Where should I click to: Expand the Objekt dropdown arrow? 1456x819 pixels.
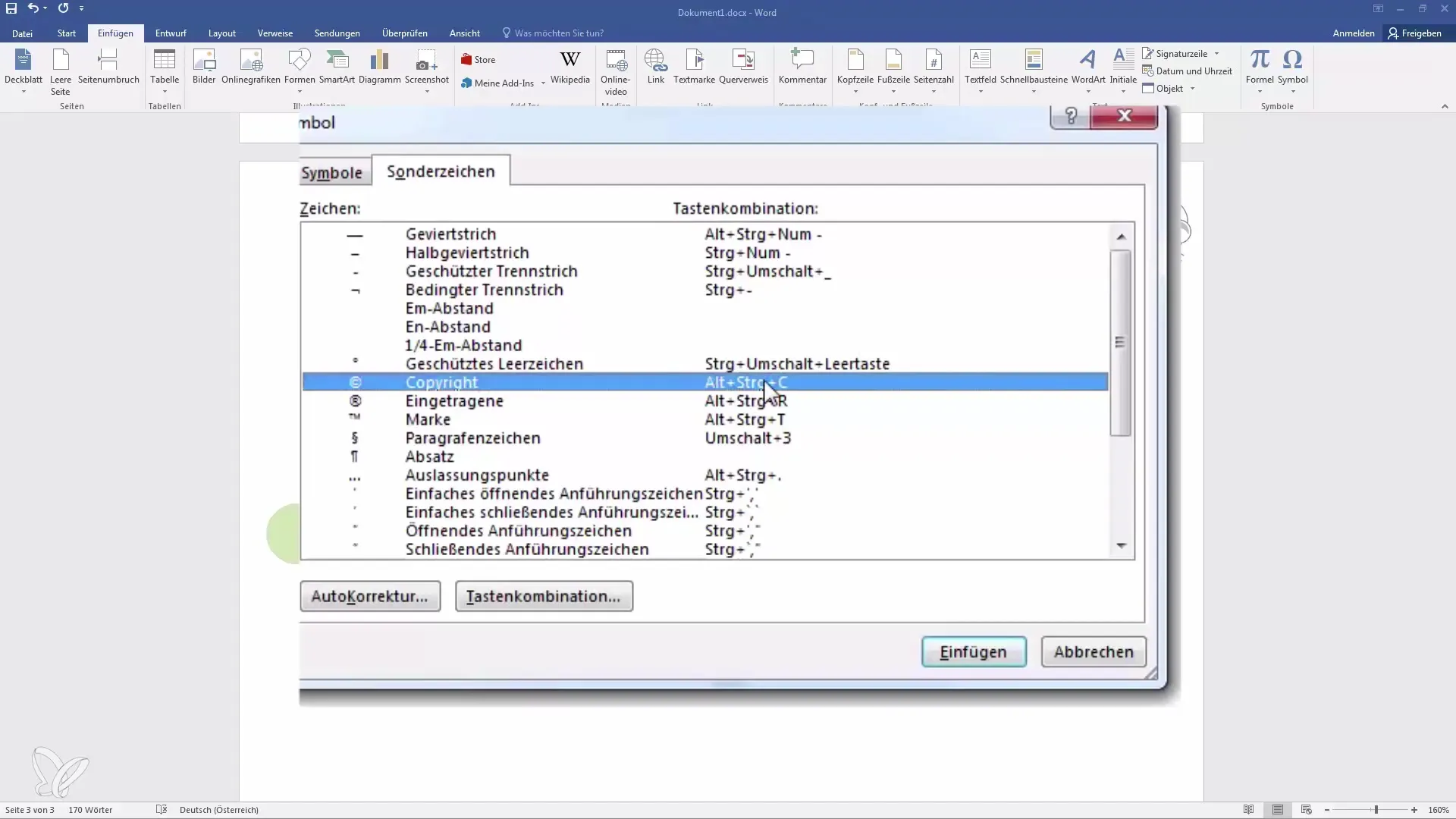pos(1192,89)
